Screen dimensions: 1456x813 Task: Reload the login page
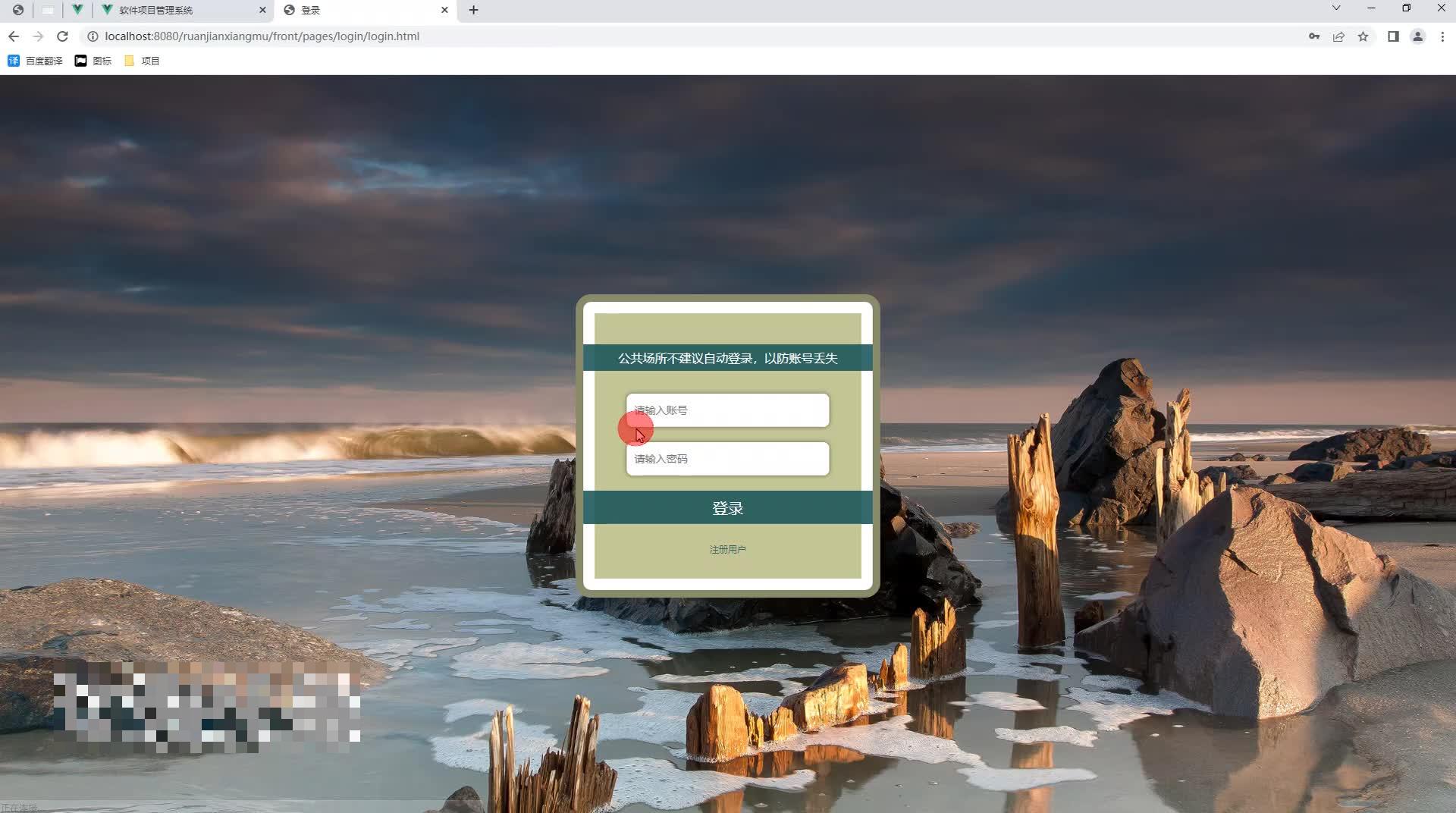click(63, 36)
